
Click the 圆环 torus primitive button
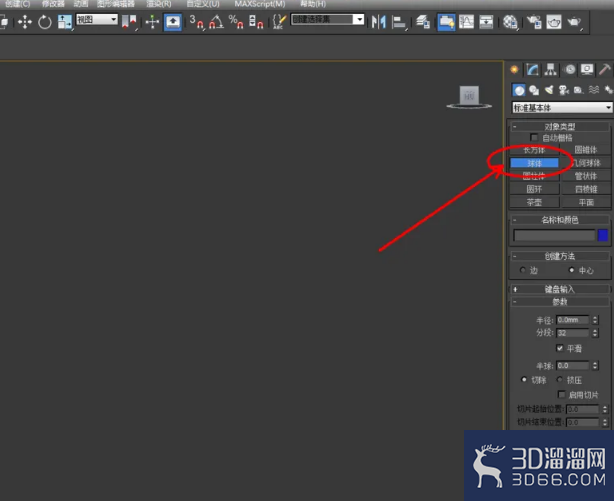click(x=534, y=189)
